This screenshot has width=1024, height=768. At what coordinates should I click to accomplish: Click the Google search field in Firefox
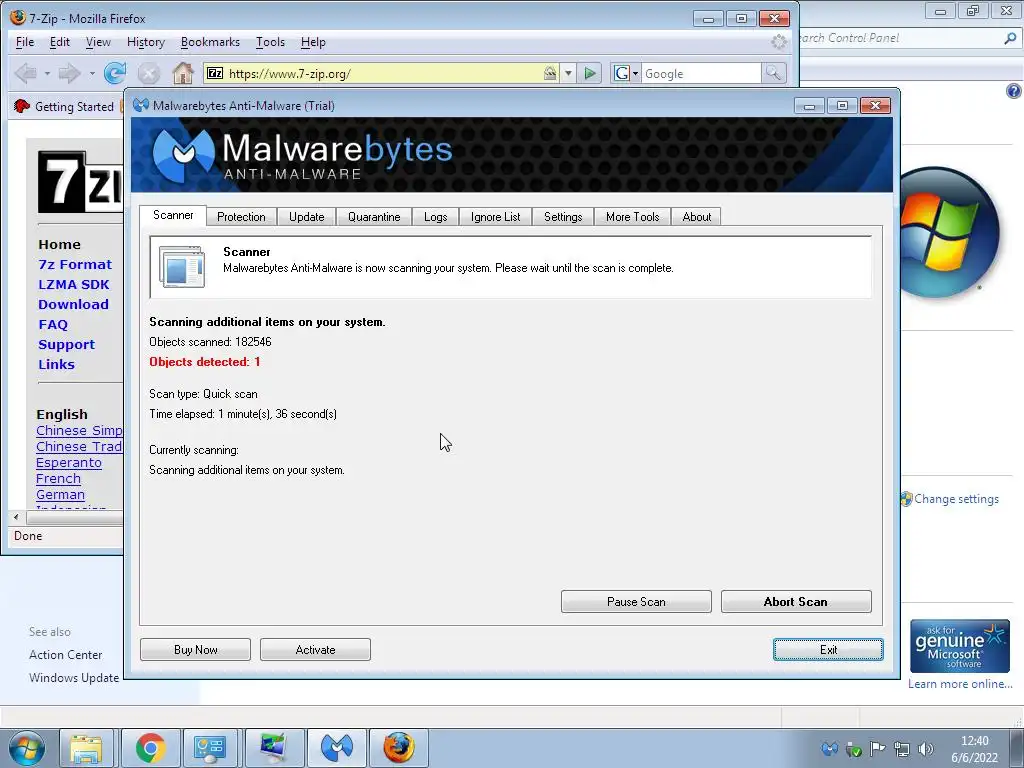pyautogui.click(x=701, y=74)
